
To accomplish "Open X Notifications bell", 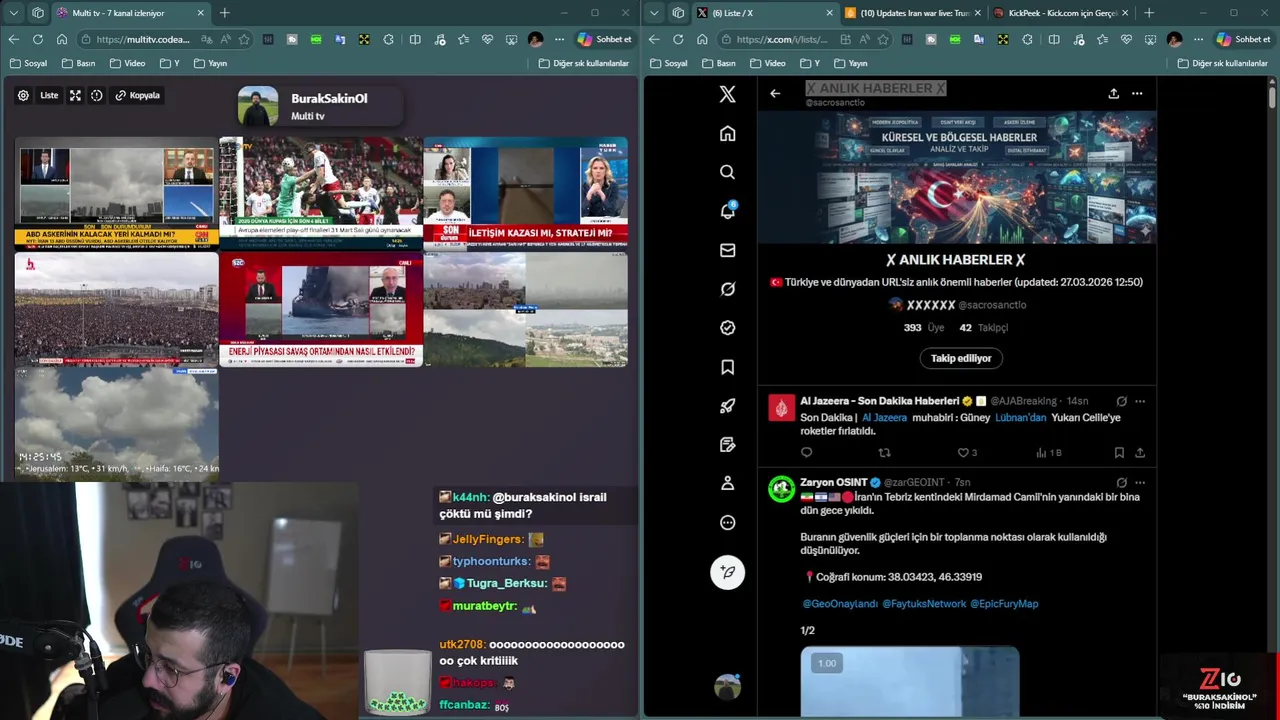I will [727, 211].
